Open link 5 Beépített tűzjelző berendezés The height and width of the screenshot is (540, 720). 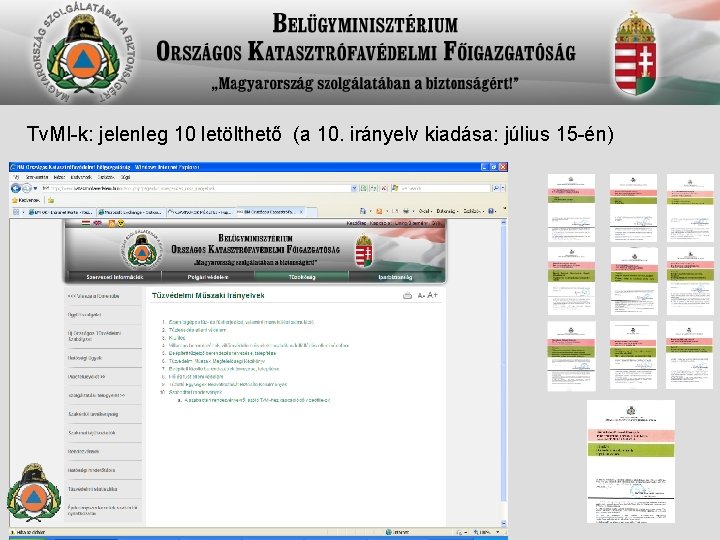pos(222,353)
